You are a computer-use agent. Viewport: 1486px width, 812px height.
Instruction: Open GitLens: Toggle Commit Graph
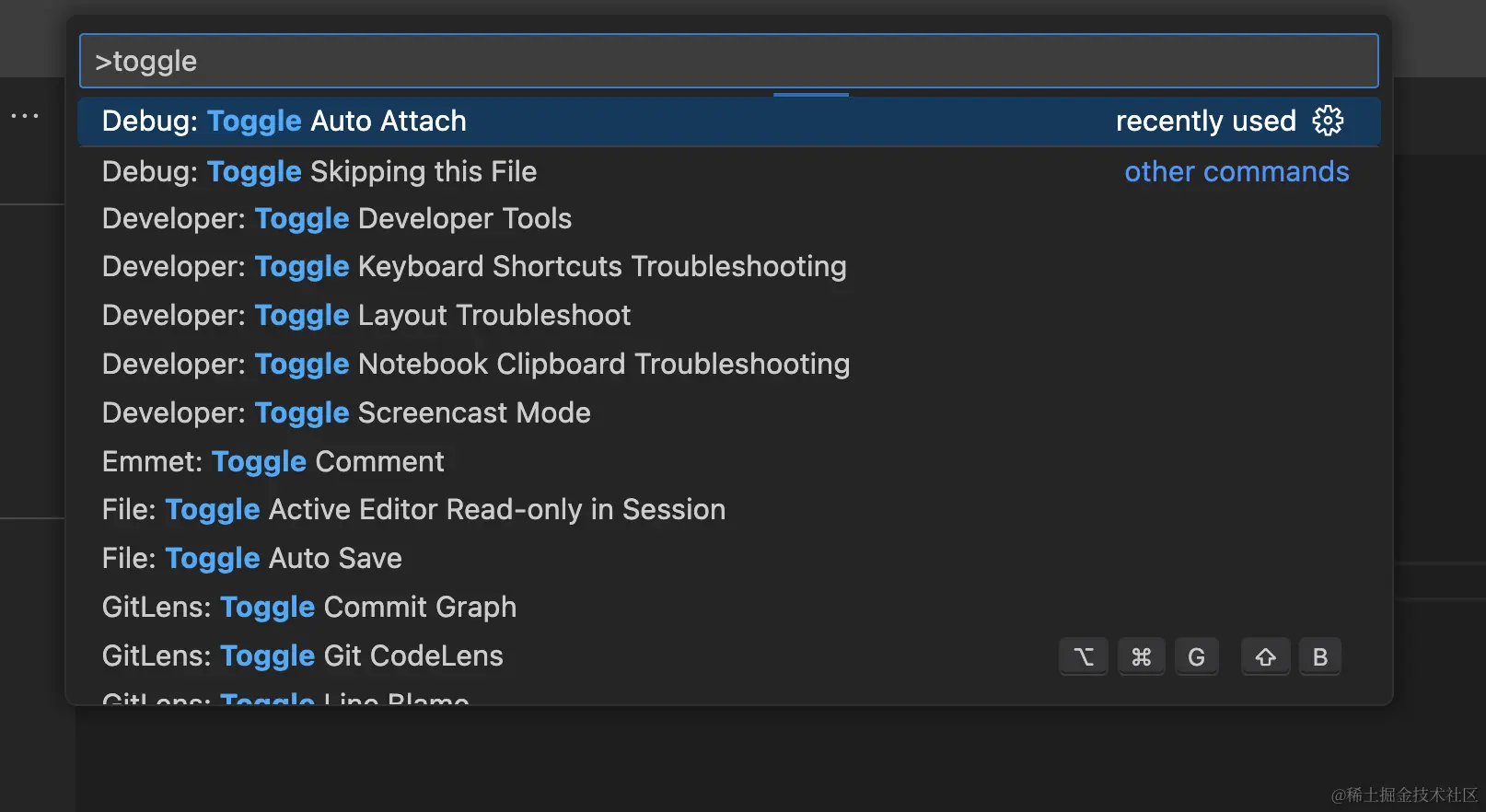[x=309, y=608]
